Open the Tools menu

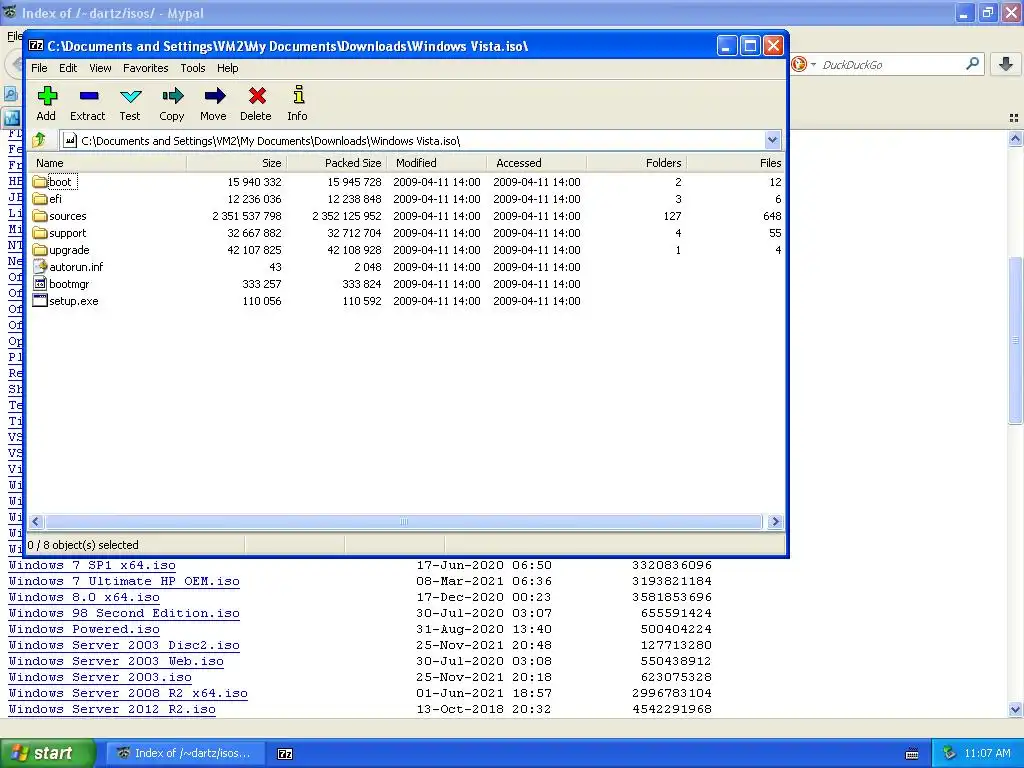pos(193,68)
